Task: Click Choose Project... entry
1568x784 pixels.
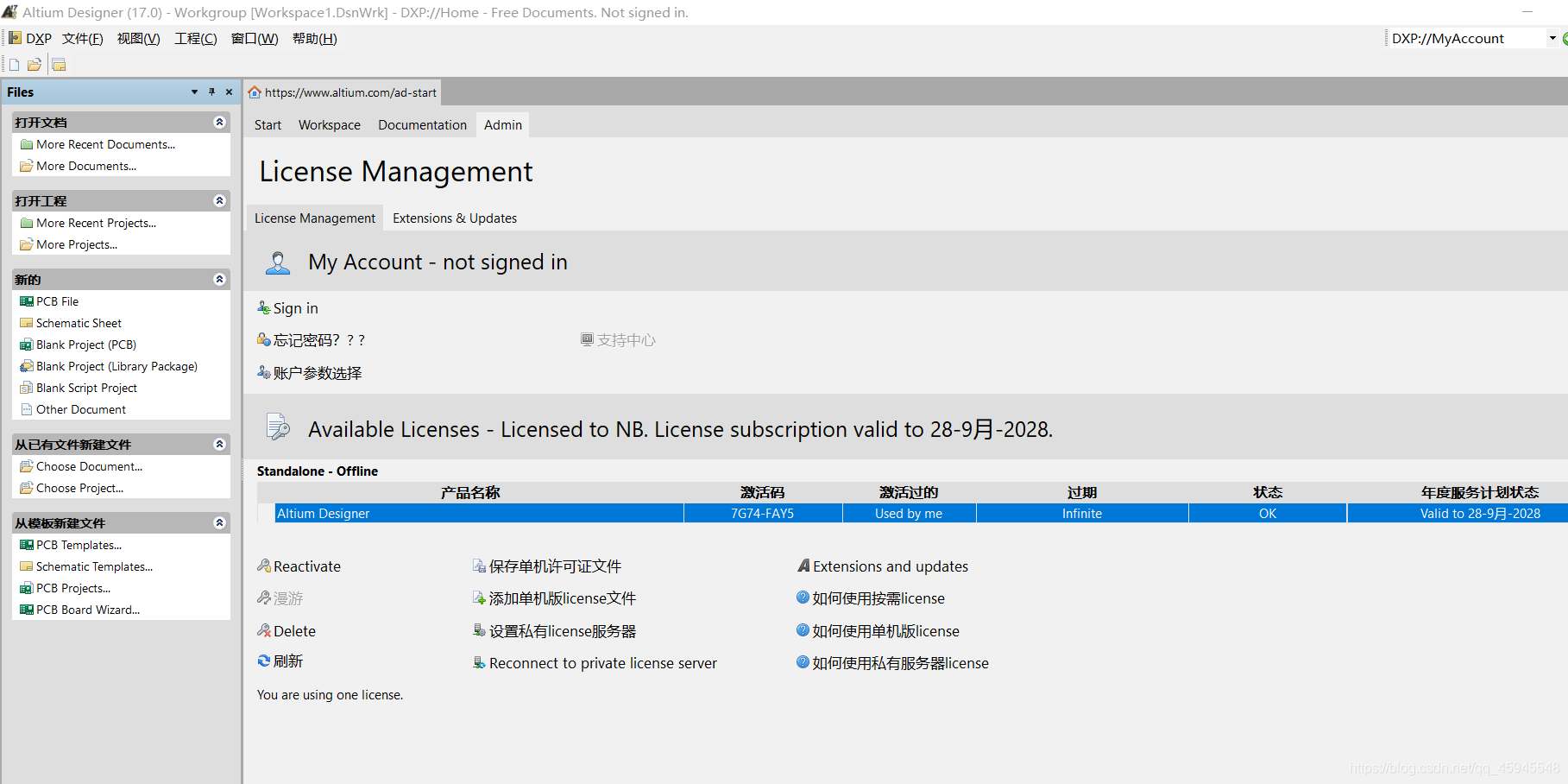Action: 79,488
